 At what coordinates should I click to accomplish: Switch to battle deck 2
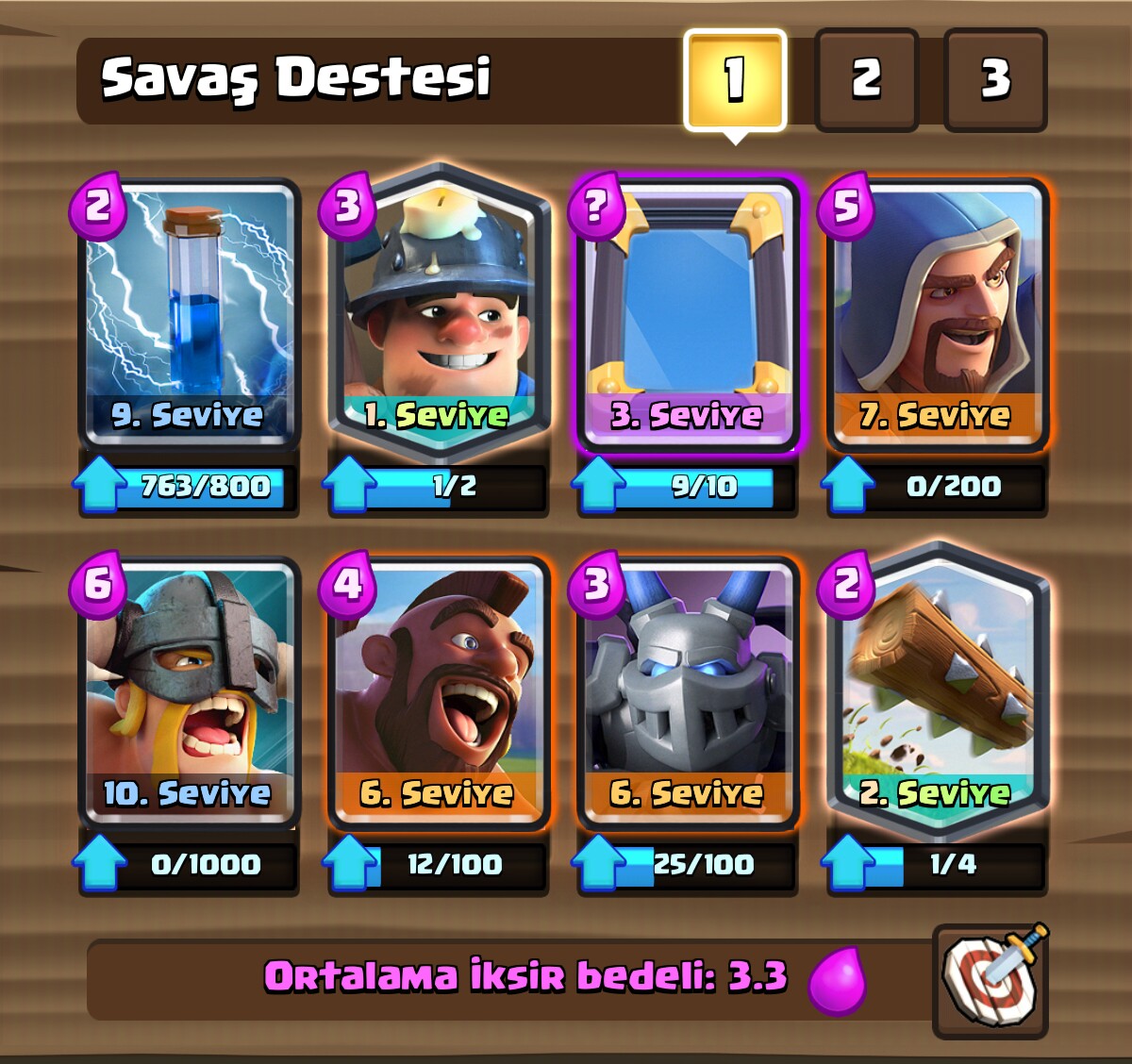pos(866,79)
